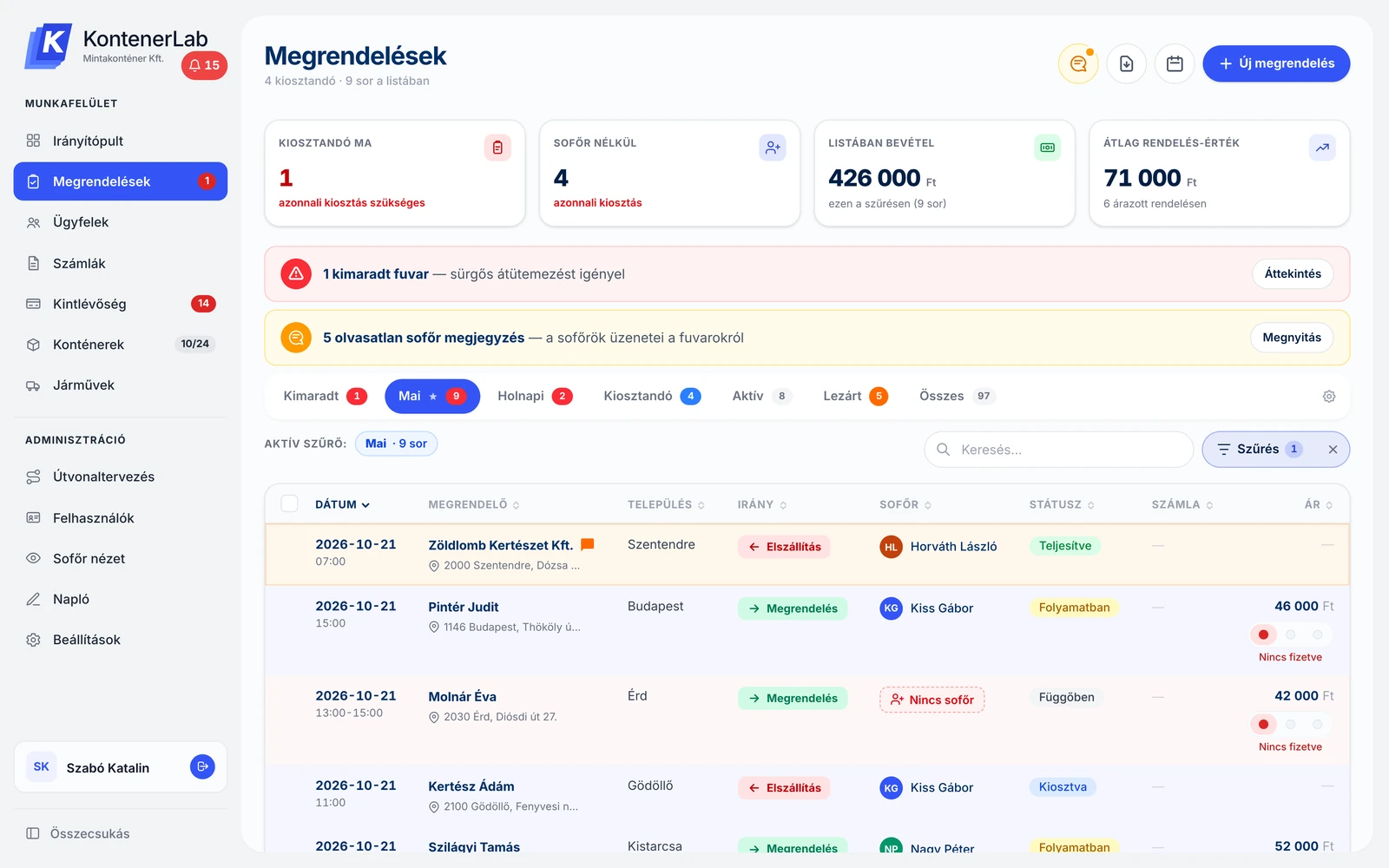Click the export file download icon

click(1126, 63)
